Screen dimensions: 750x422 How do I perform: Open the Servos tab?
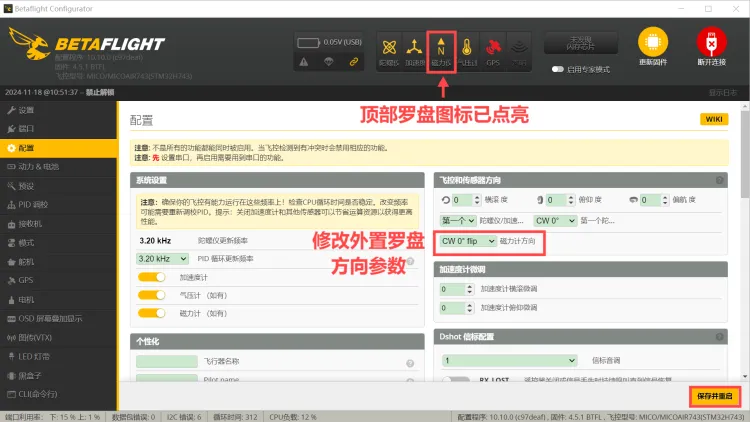[58, 262]
